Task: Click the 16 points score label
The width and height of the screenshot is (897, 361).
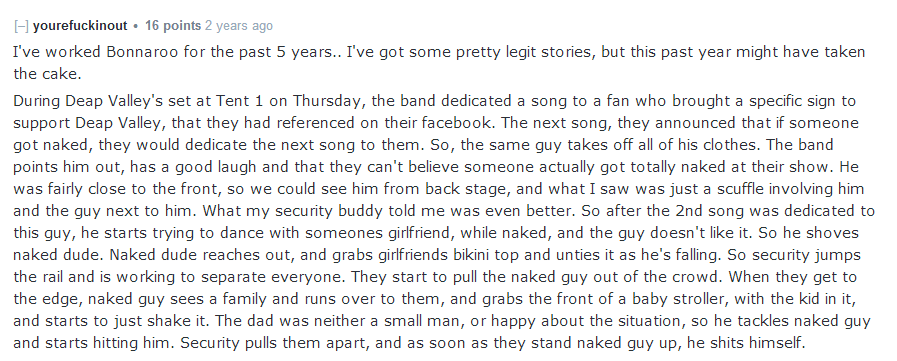Action: pyautogui.click(x=173, y=26)
